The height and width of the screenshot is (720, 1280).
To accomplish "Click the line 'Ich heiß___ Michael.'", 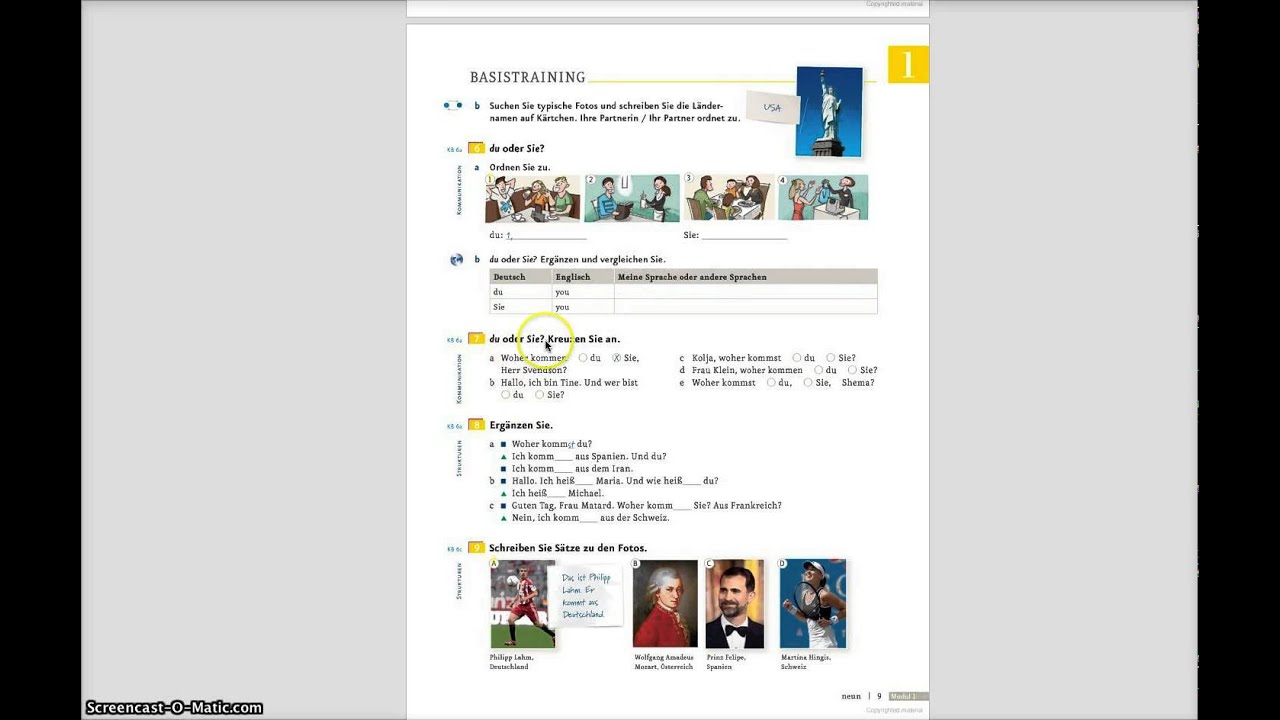I will tap(558, 493).
